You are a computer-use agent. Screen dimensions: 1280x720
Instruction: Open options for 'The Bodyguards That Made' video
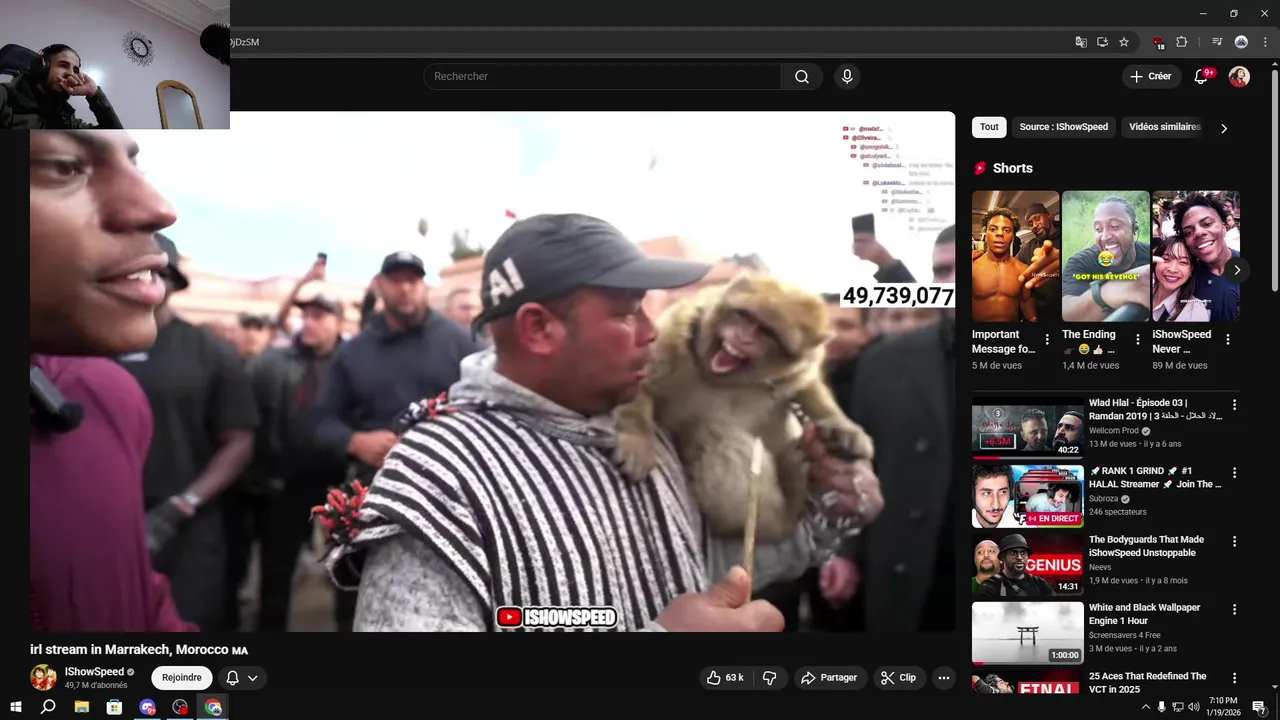[1234, 541]
